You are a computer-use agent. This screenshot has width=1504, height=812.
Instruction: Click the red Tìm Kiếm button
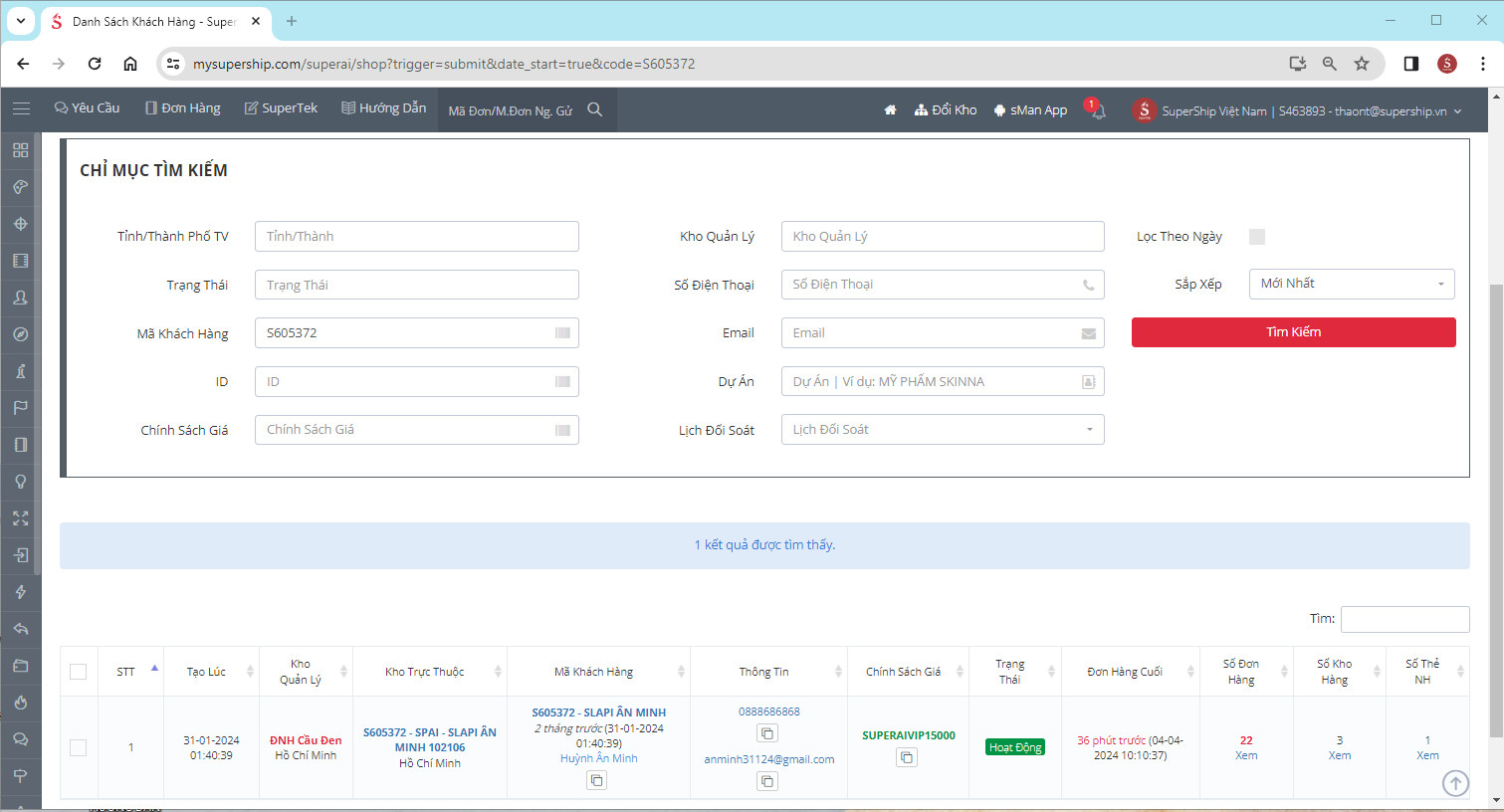(1294, 332)
